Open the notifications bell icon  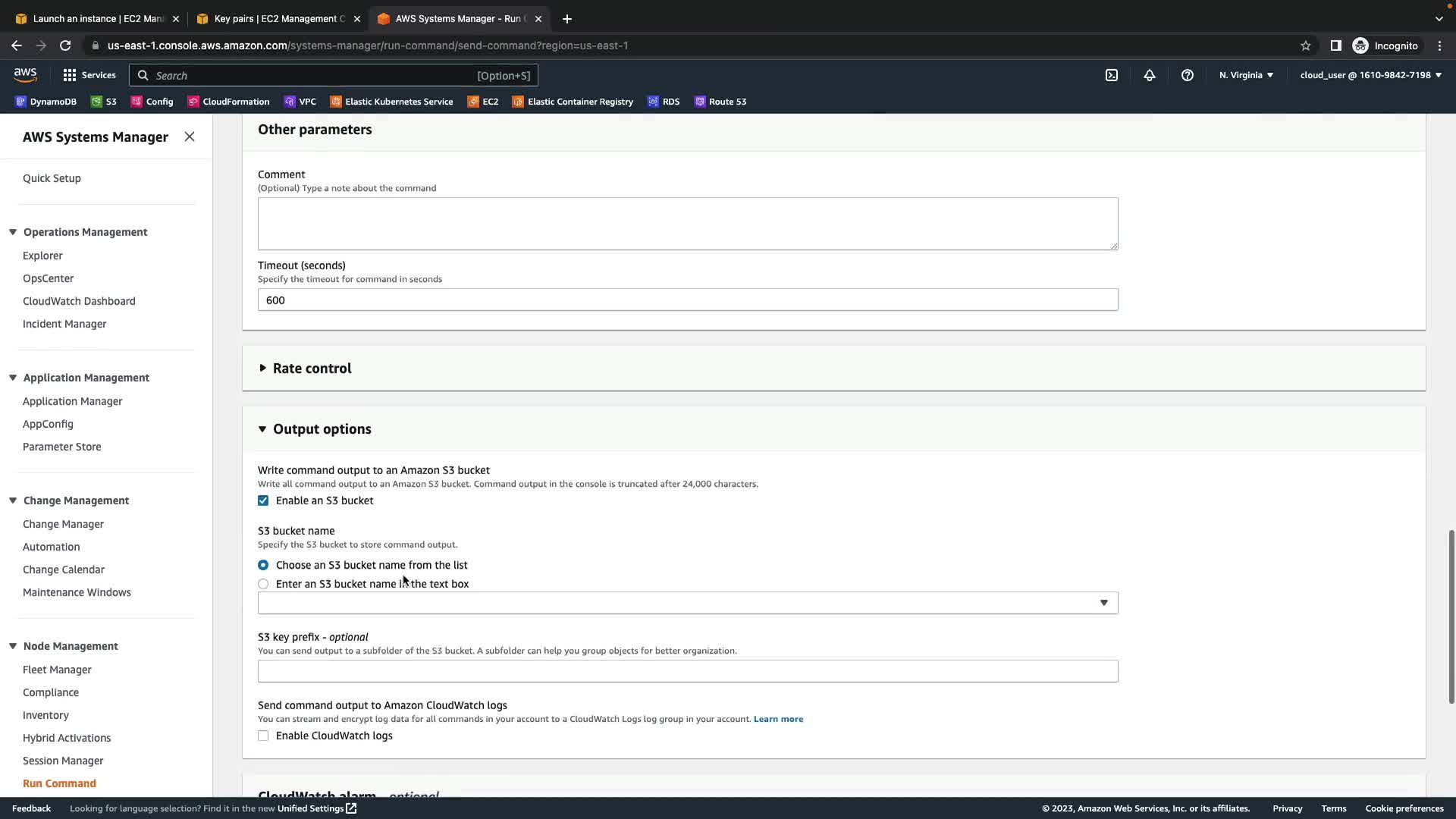point(1150,75)
